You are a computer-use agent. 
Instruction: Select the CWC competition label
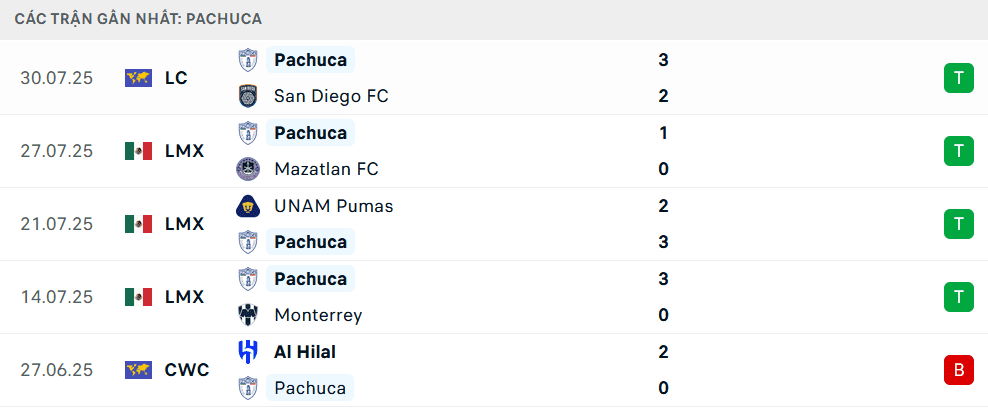pos(187,370)
